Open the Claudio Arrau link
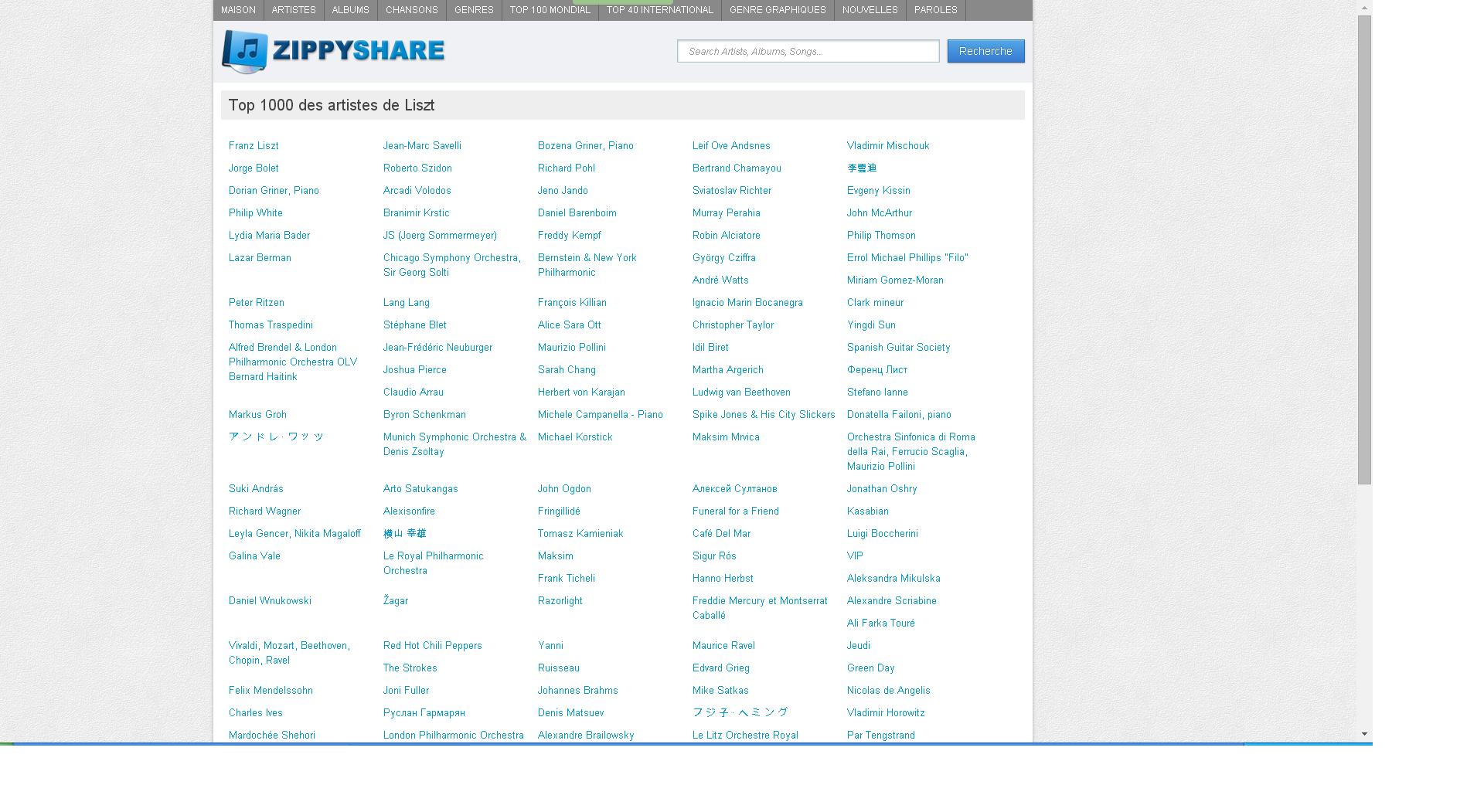The image size is (1484, 812). (414, 392)
